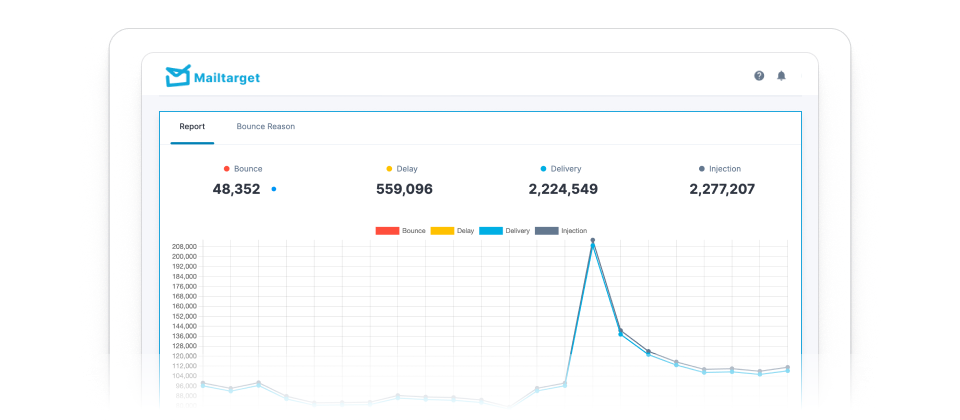Switch to the Report tab

tap(192, 127)
